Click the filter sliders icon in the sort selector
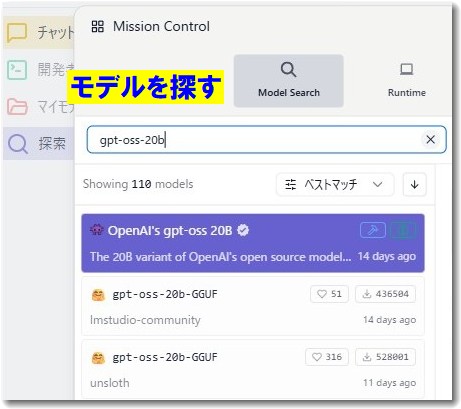This screenshot has width=461, height=409. 290,184
